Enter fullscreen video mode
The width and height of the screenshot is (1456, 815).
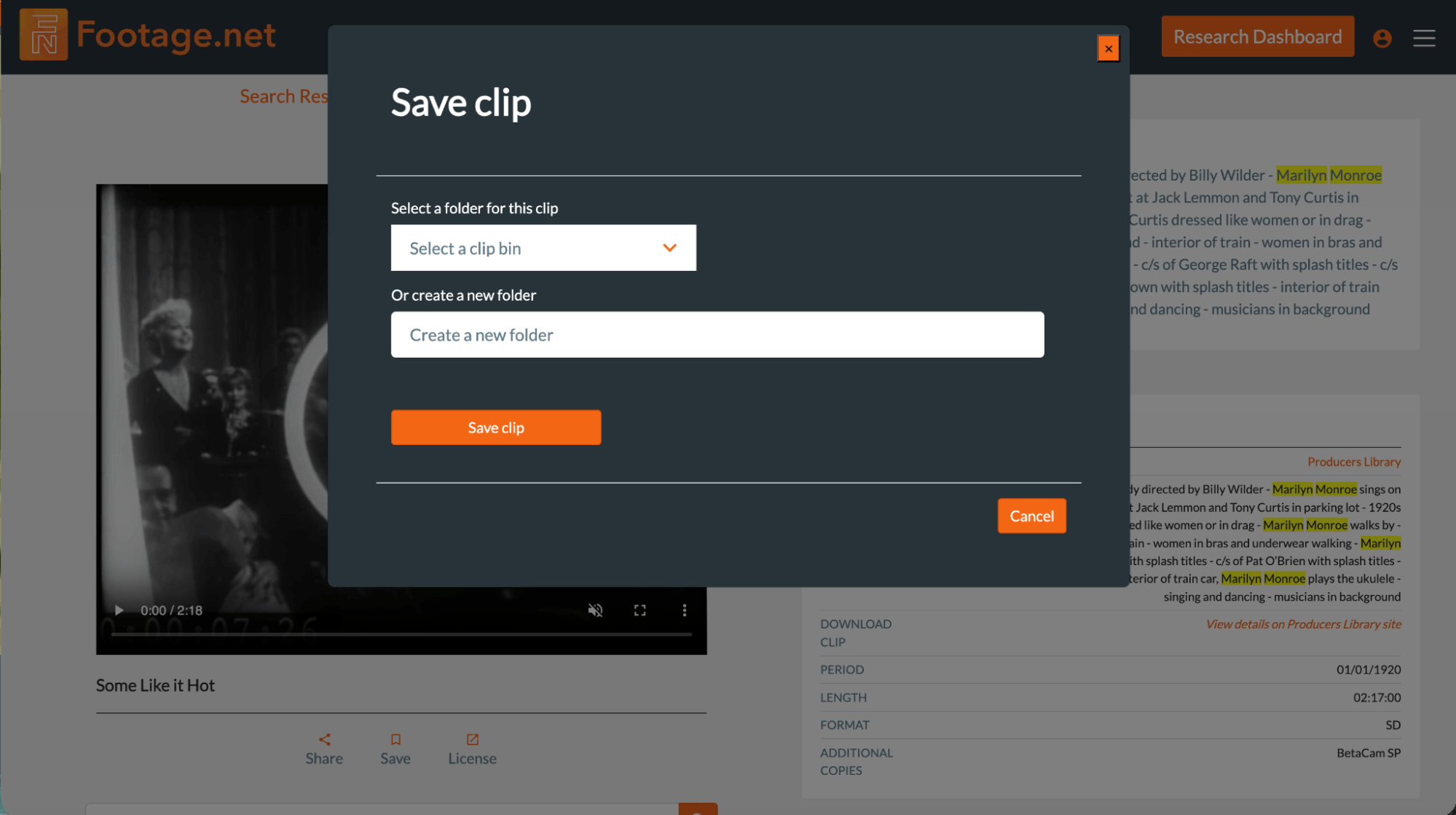click(x=640, y=610)
